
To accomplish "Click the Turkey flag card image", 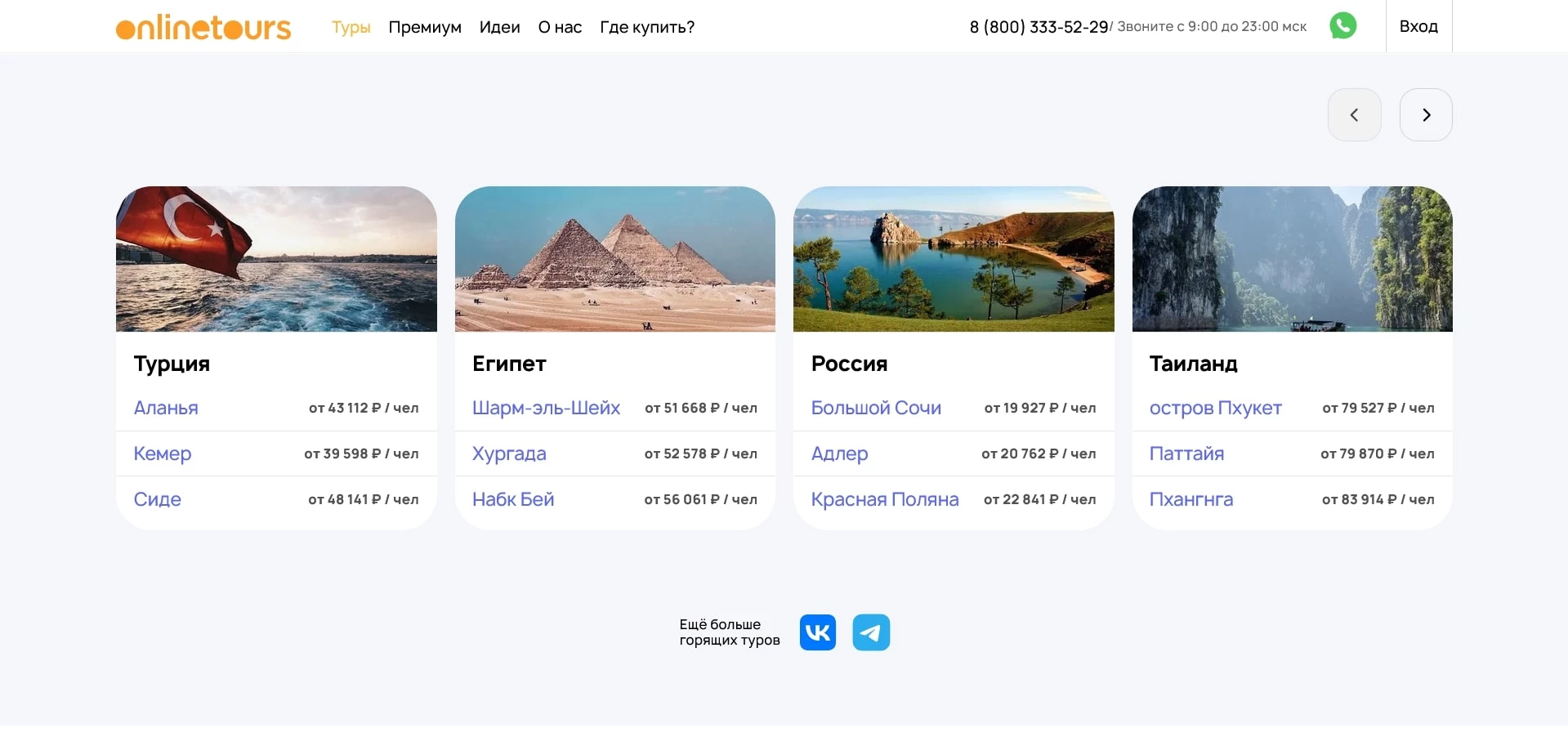I will point(276,259).
